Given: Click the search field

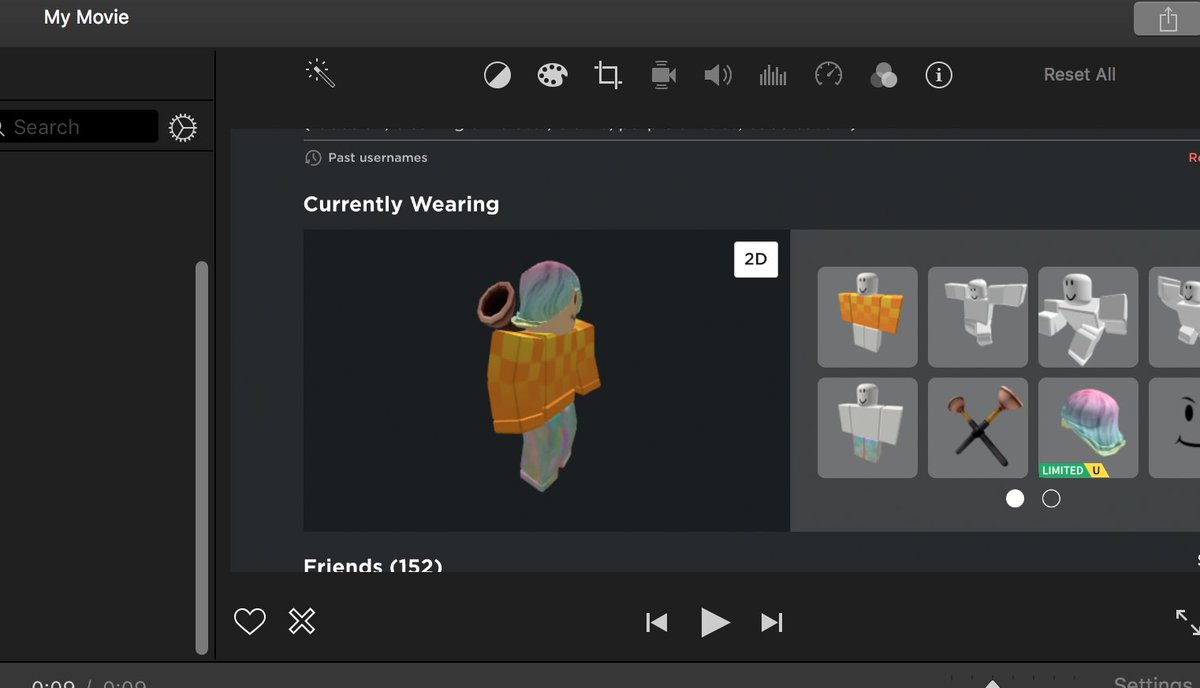Looking at the screenshot, I should pyautogui.click(x=80, y=127).
